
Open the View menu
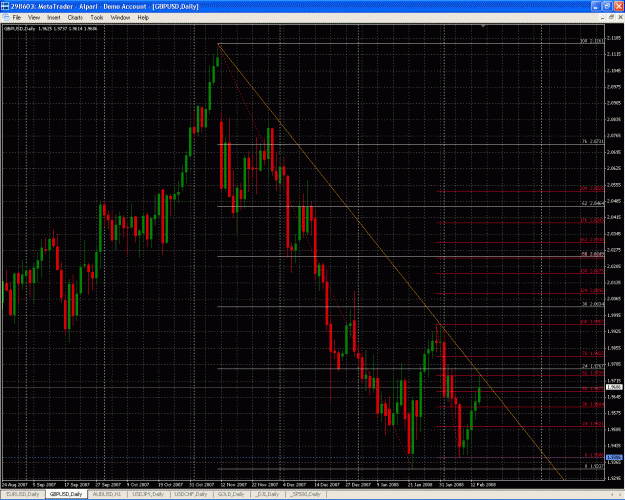coord(34,18)
